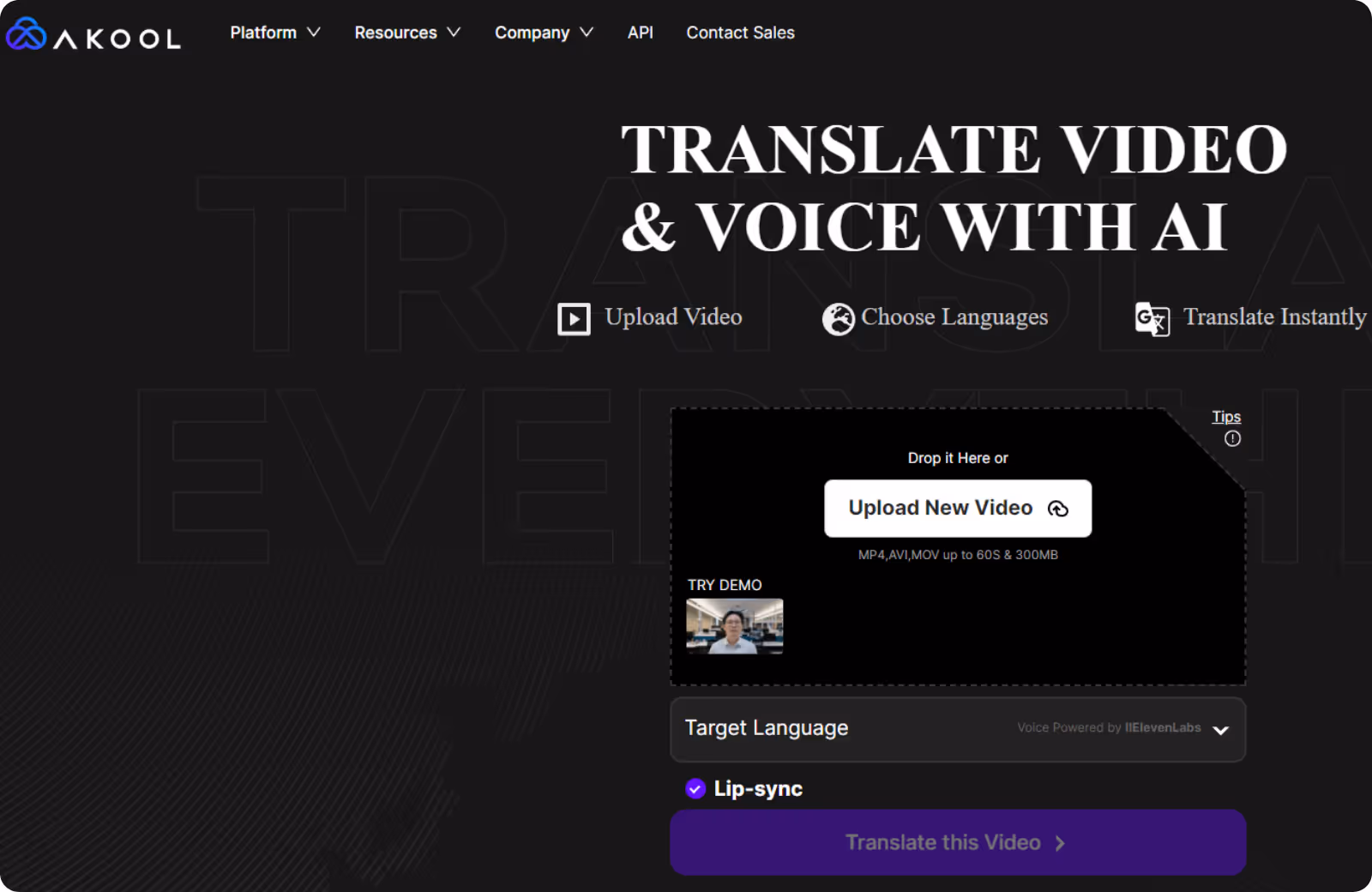Click the Target Language chevron arrow

click(1221, 730)
